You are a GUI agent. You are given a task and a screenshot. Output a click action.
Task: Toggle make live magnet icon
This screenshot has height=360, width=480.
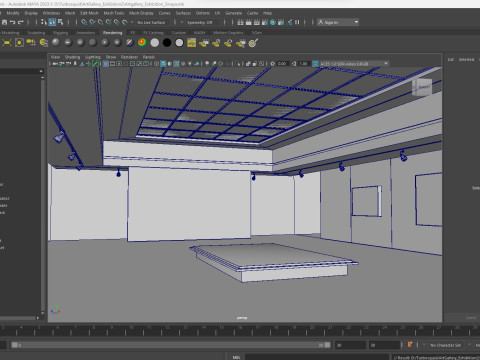(125, 22)
